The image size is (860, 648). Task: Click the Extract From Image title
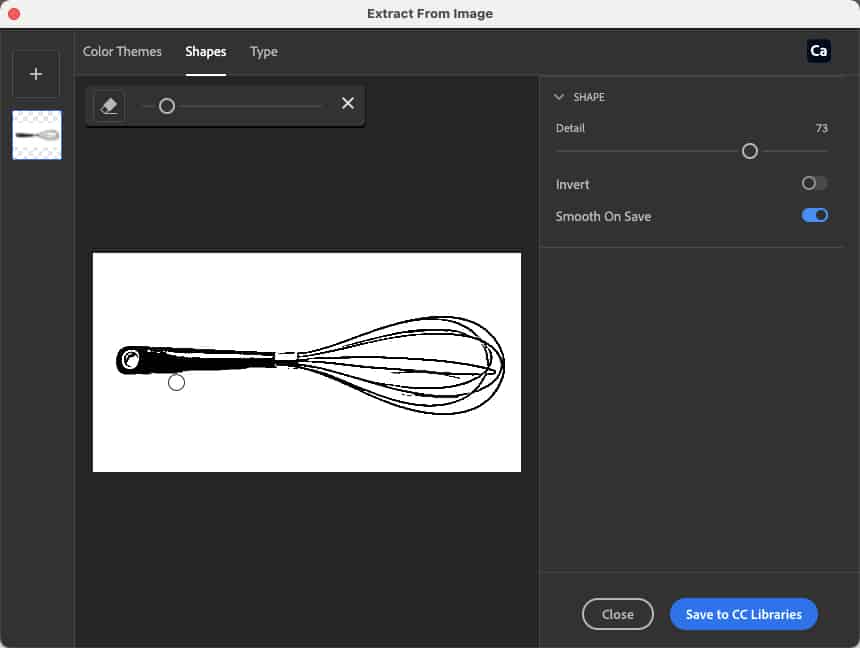(430, 14)
